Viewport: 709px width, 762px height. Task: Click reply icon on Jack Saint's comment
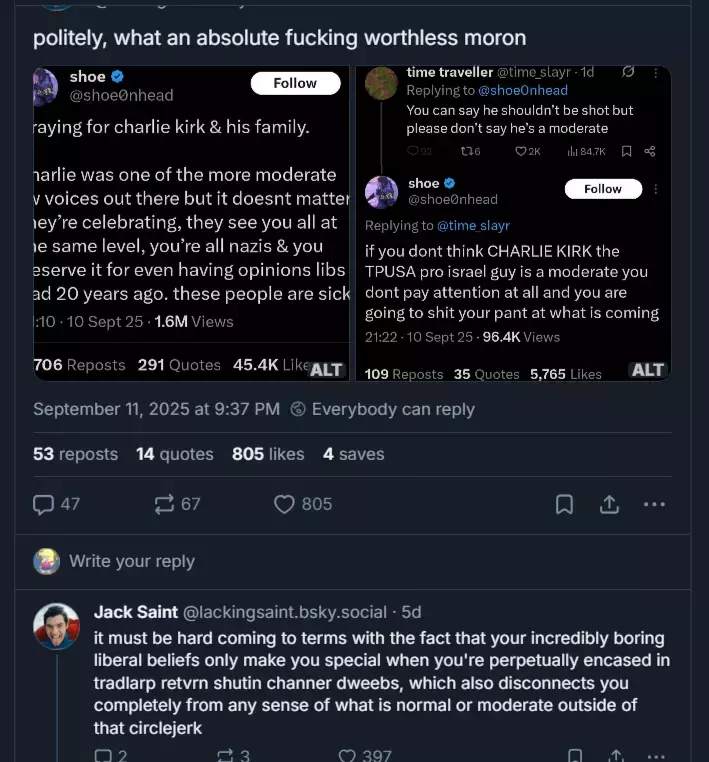coord(103,756)
